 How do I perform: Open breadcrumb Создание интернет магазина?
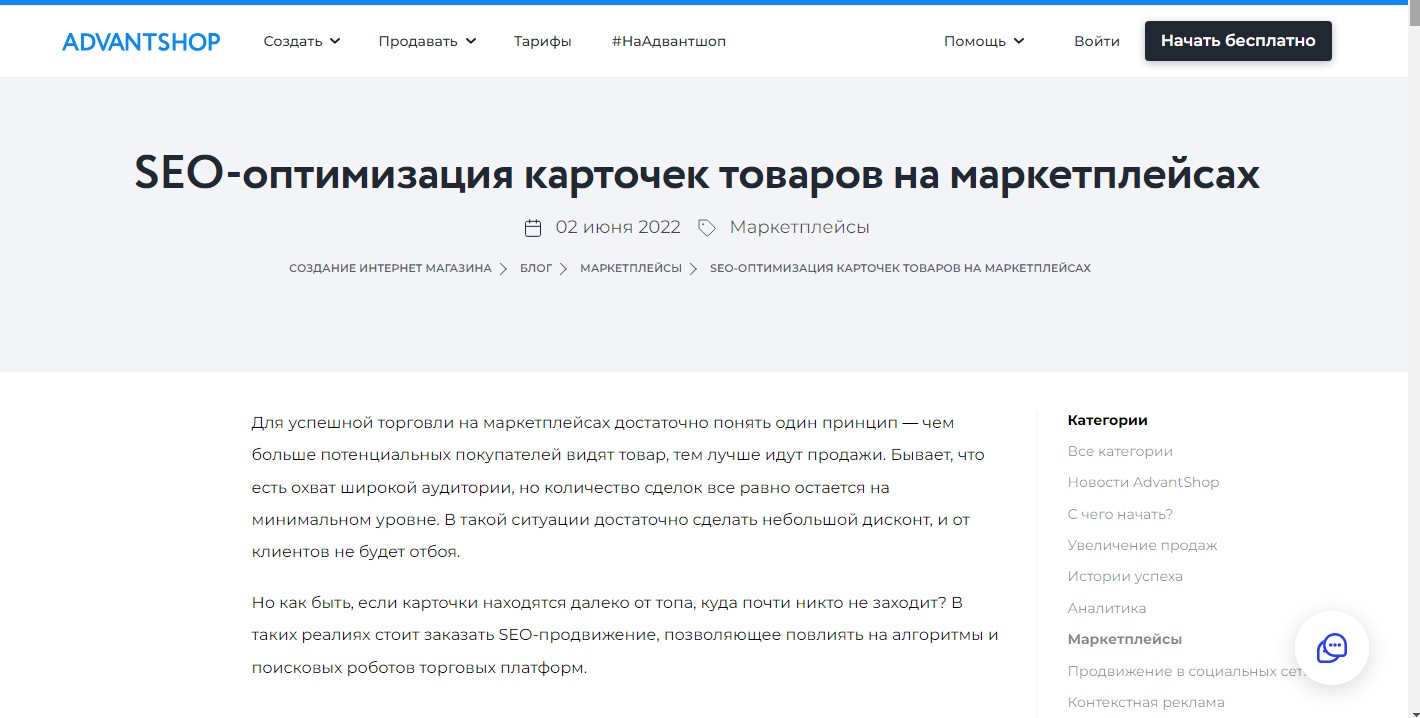[390, 268]
